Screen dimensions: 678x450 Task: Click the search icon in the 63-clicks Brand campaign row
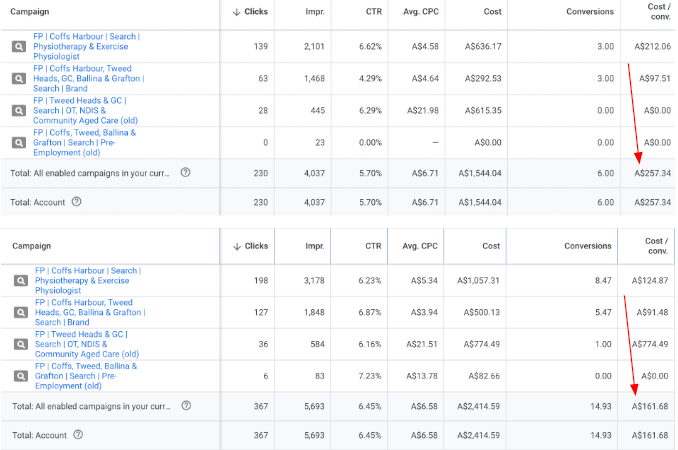coord(19,78)
